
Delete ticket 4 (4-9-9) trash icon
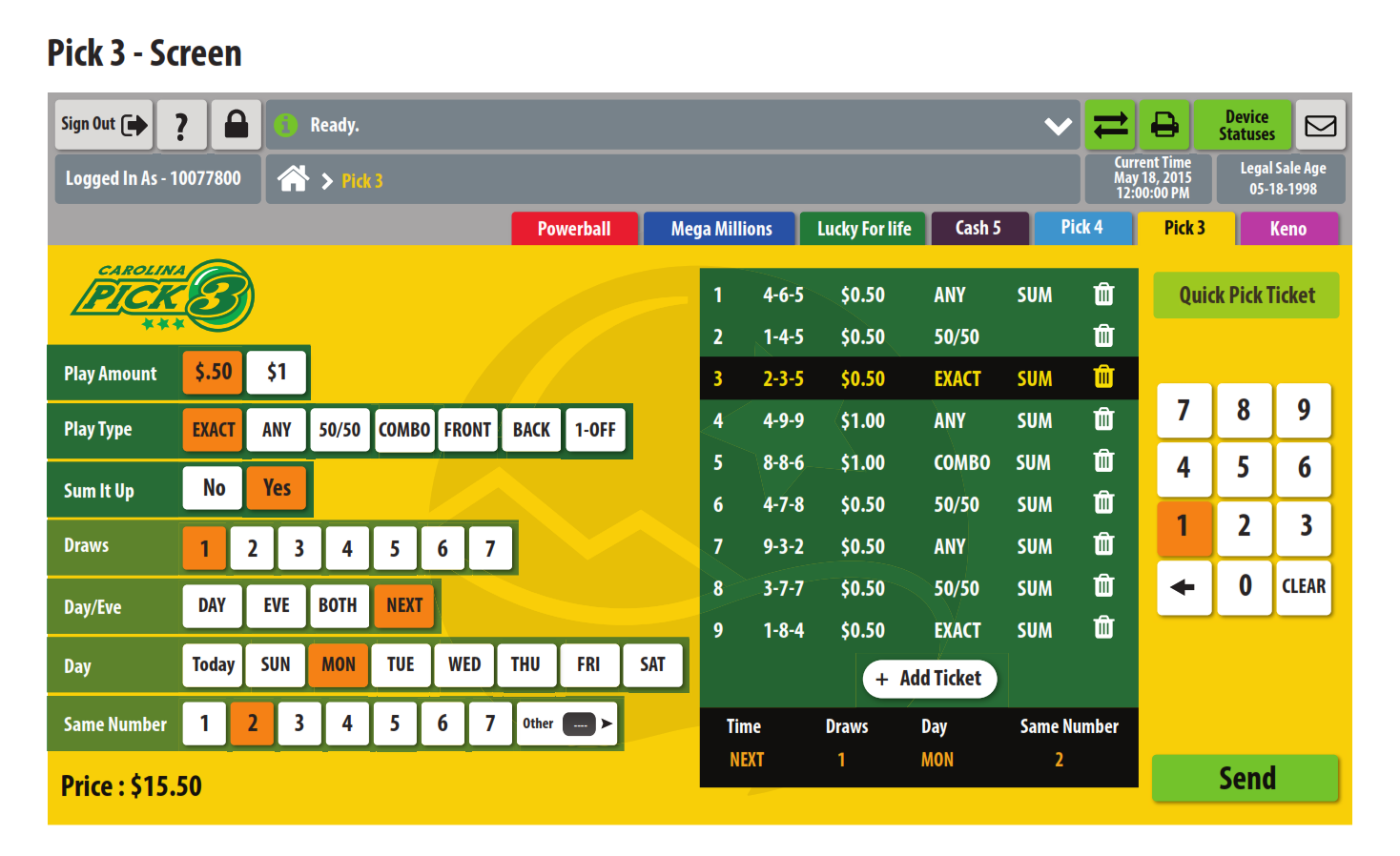[1103, 419]
